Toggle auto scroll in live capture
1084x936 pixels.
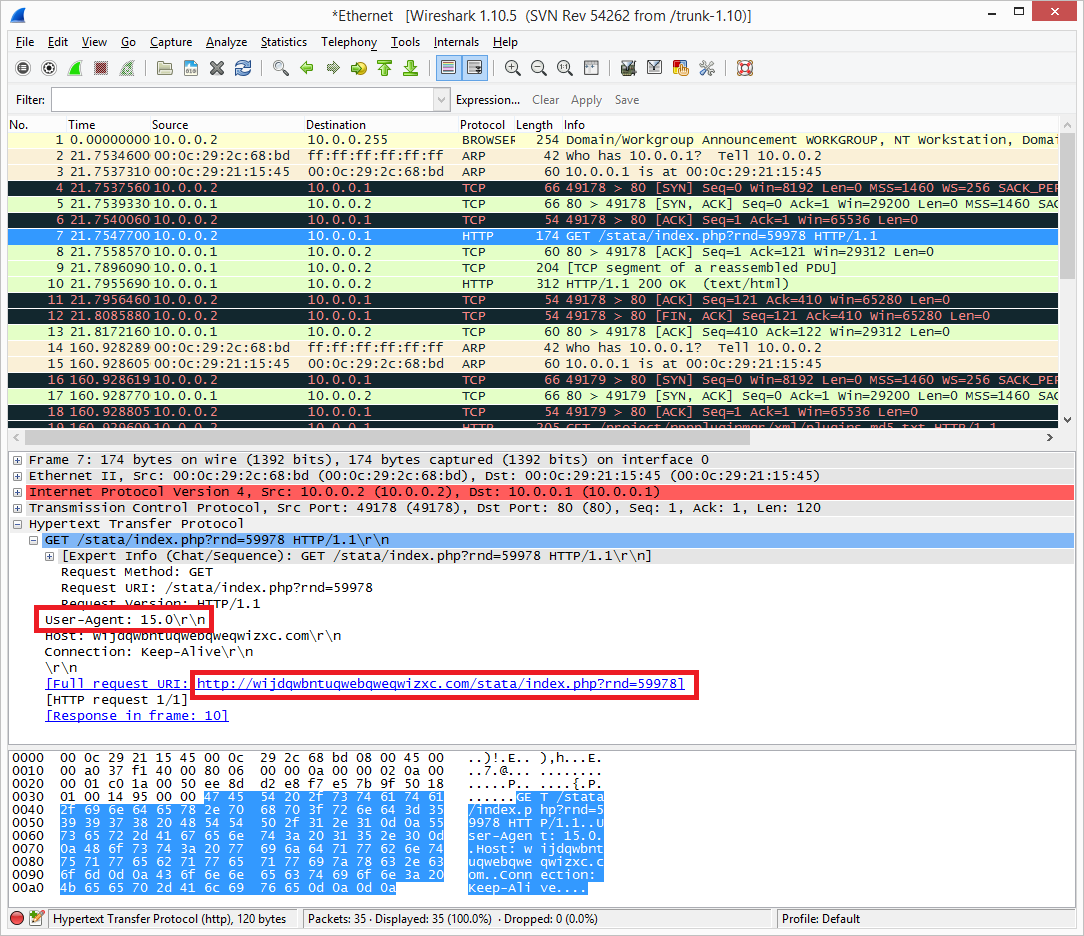(475, 68)
